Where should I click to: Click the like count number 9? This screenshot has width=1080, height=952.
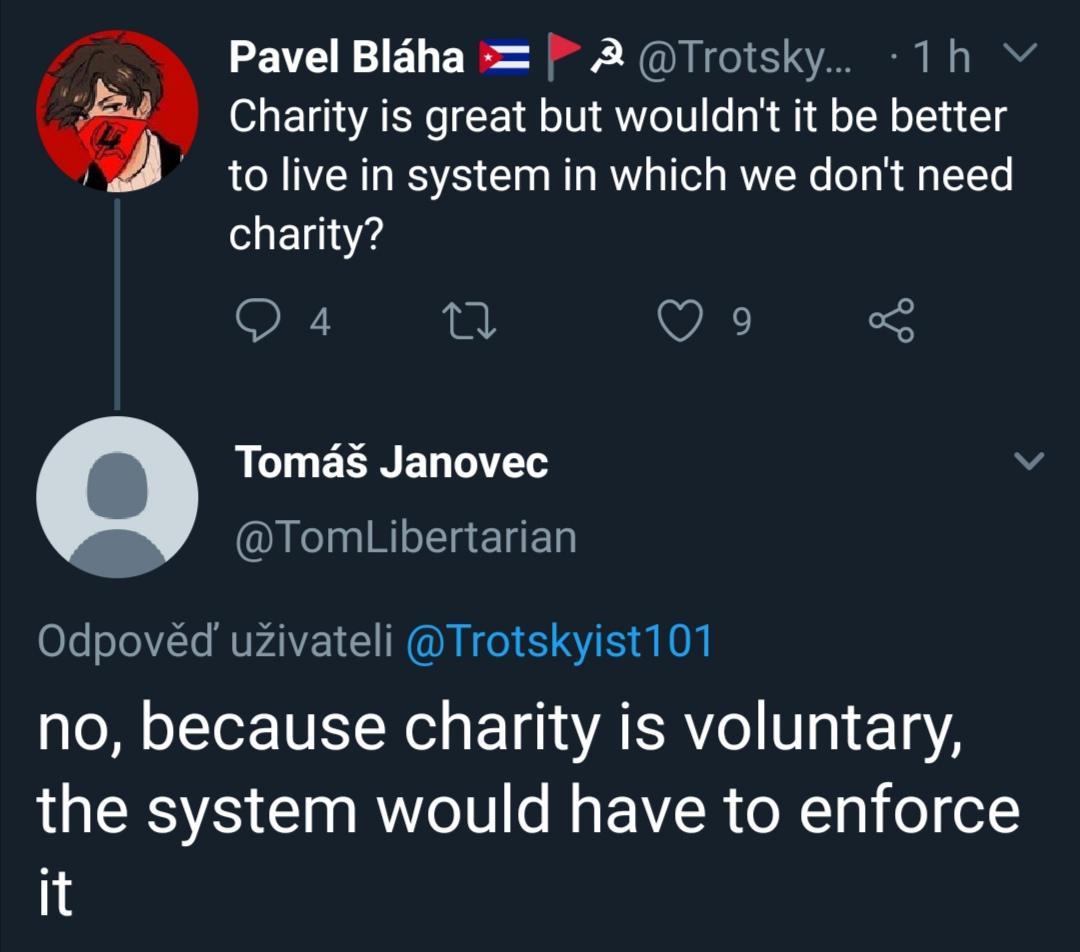[741, 322]
